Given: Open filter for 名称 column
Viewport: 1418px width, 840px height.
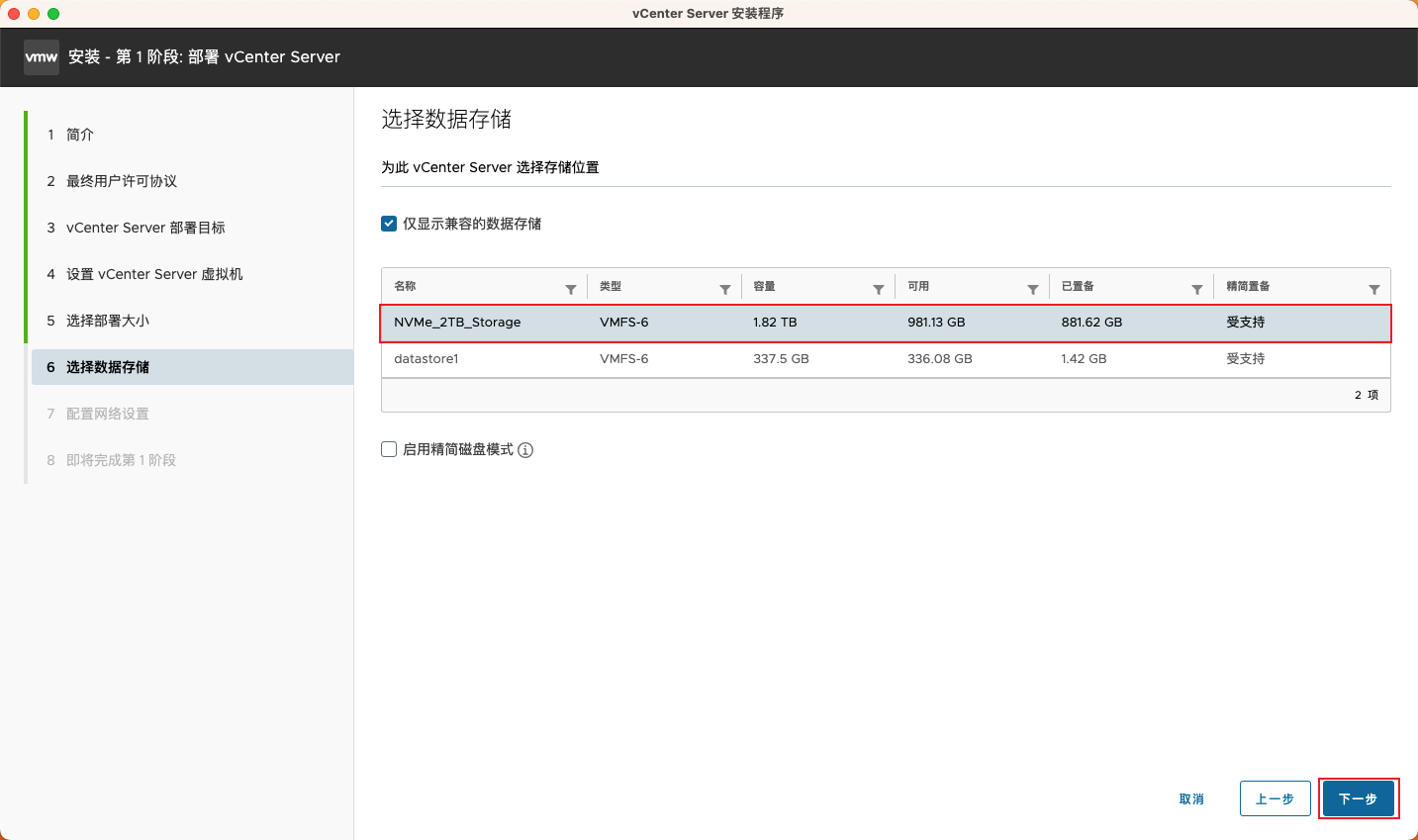Looking at the screenshot, I should tap(571, 289).
